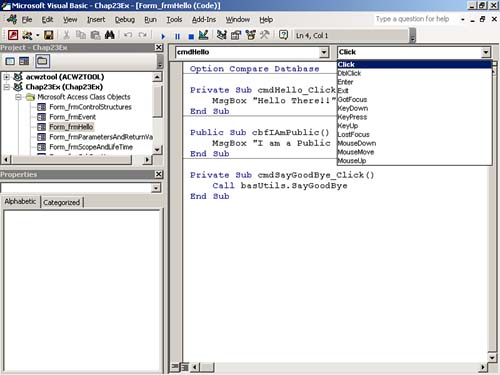Open the Debug menu
This screenshot has width=500, height=375.
125,20
